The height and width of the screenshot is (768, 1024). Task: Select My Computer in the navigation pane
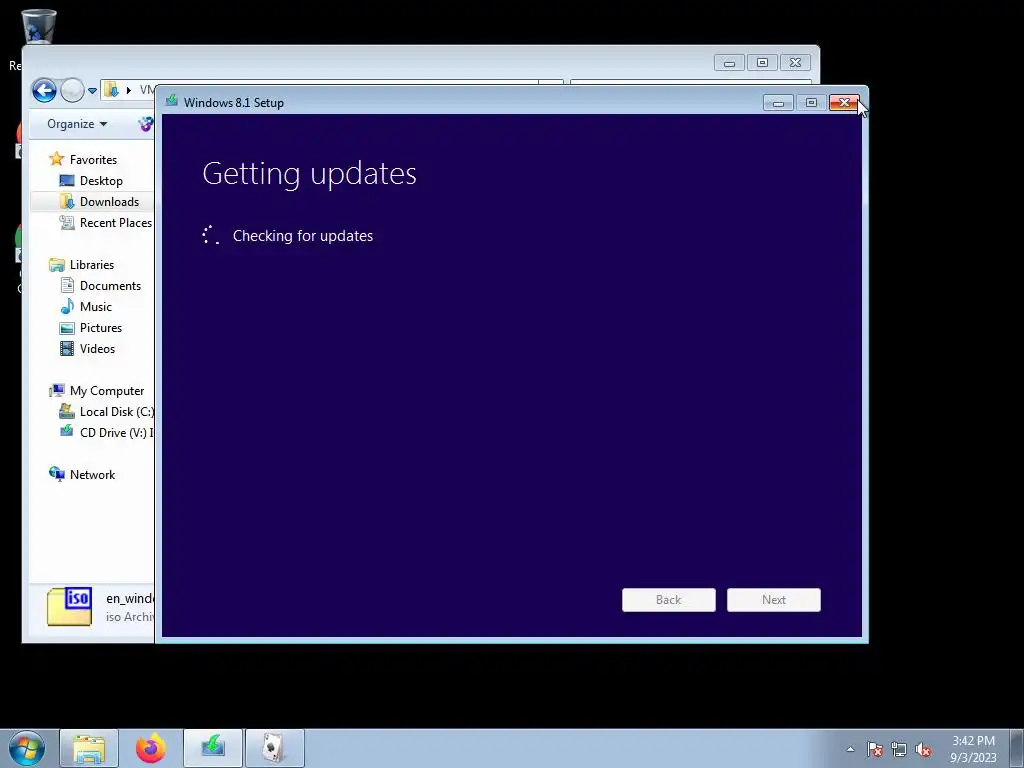pyautogui.click(x=106, y=391)
